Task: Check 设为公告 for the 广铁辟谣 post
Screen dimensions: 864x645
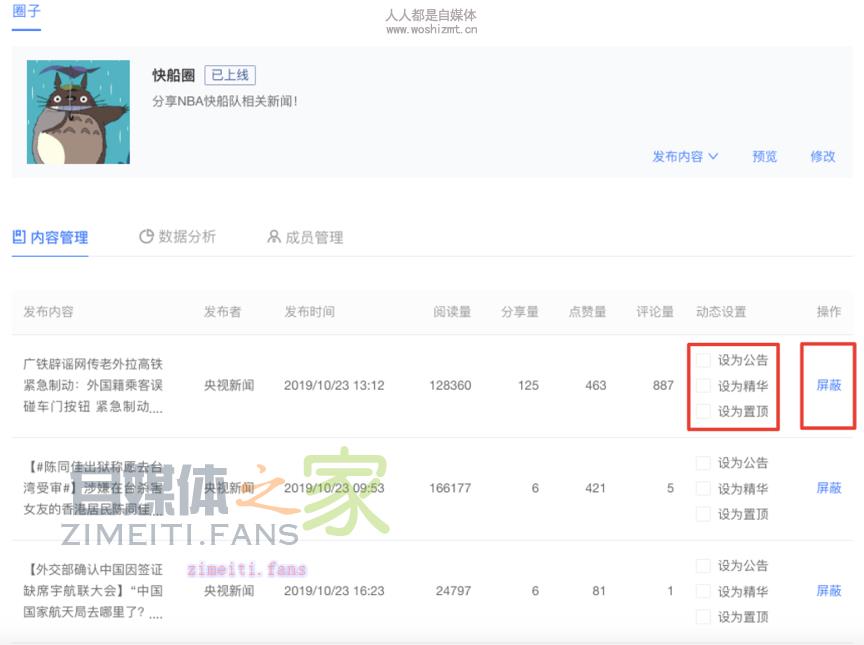Action: coord(704,360)
